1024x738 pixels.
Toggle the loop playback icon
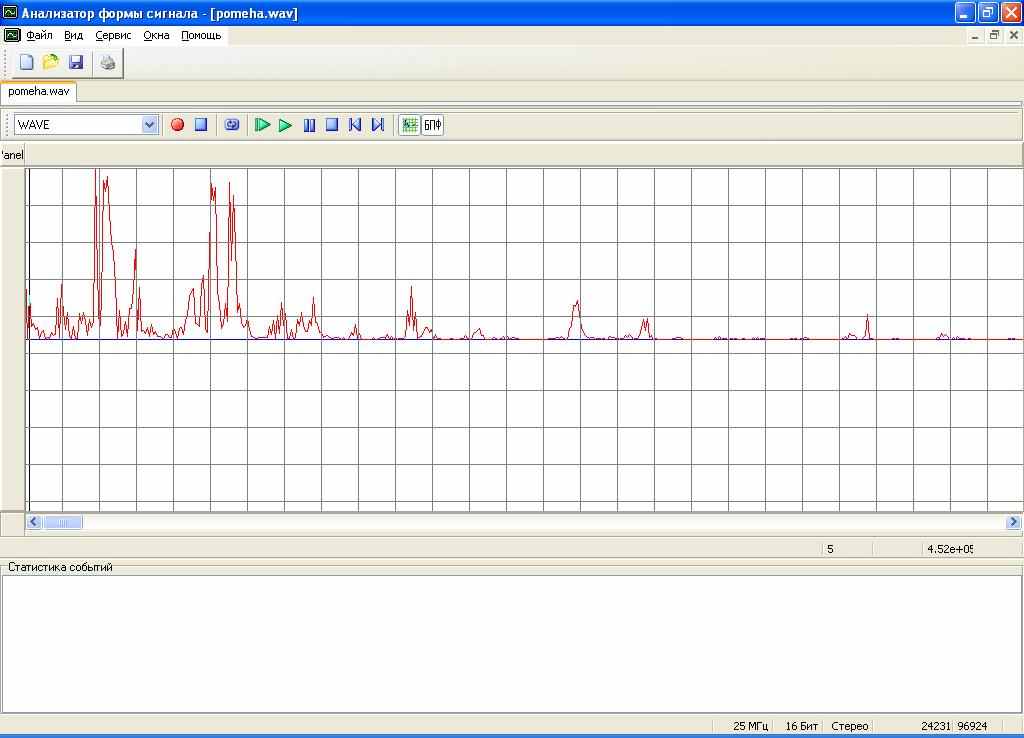[x=232, y=125]
